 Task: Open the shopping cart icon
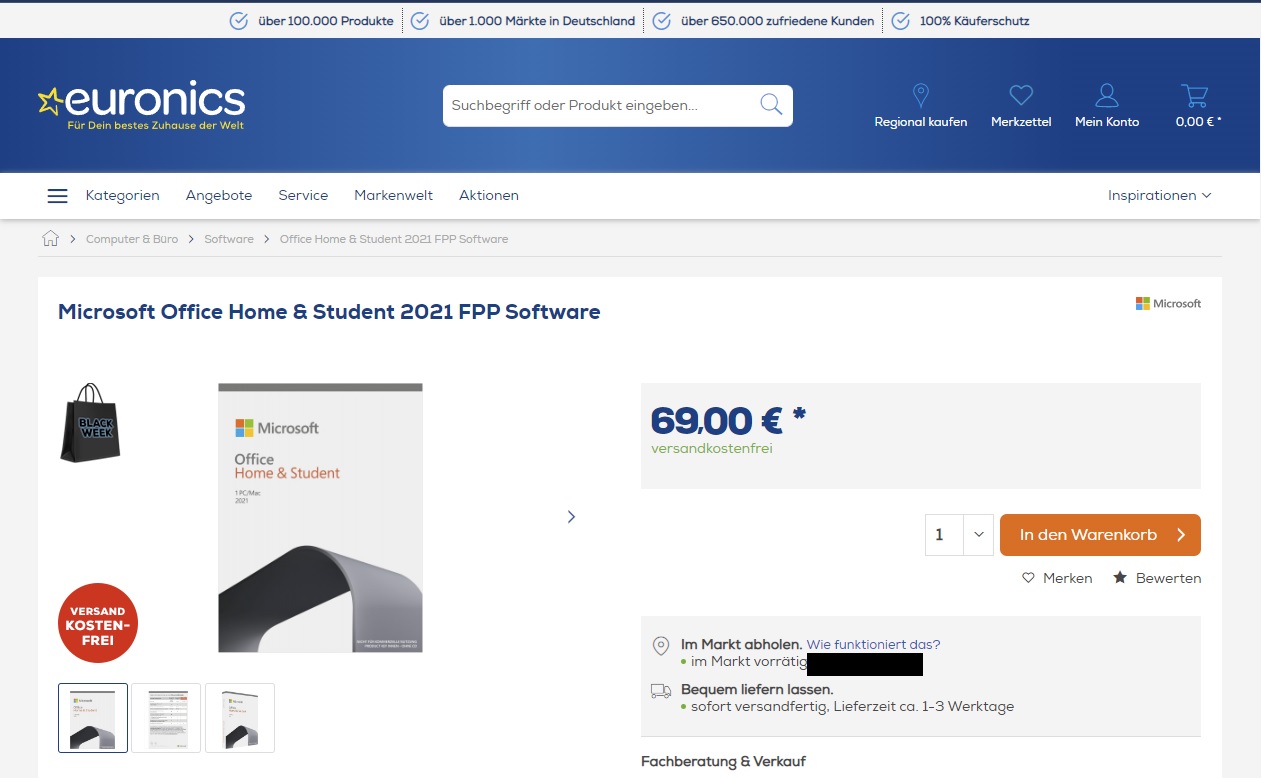1195,96
